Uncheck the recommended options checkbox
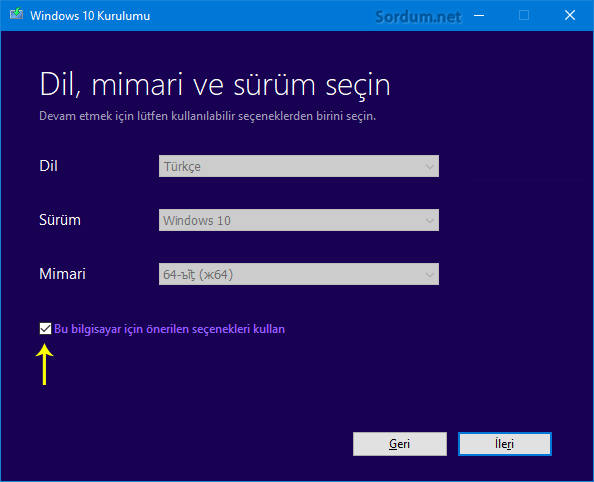The width and height of the screenshot is (594, 482). click(45, 329)
